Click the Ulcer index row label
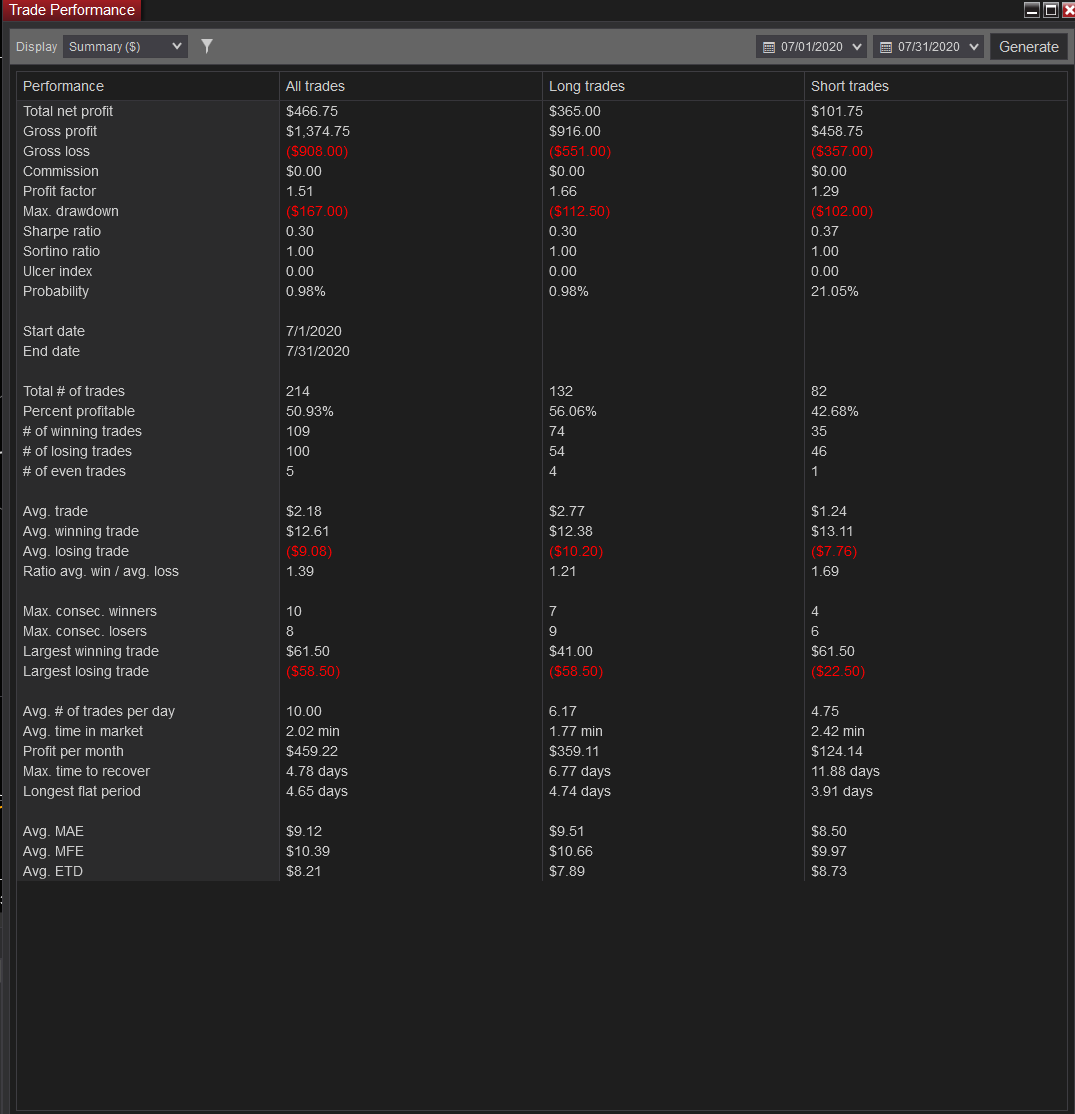Image resolution: width=1075 pixels, height=1114 pixels. point(58,271)
